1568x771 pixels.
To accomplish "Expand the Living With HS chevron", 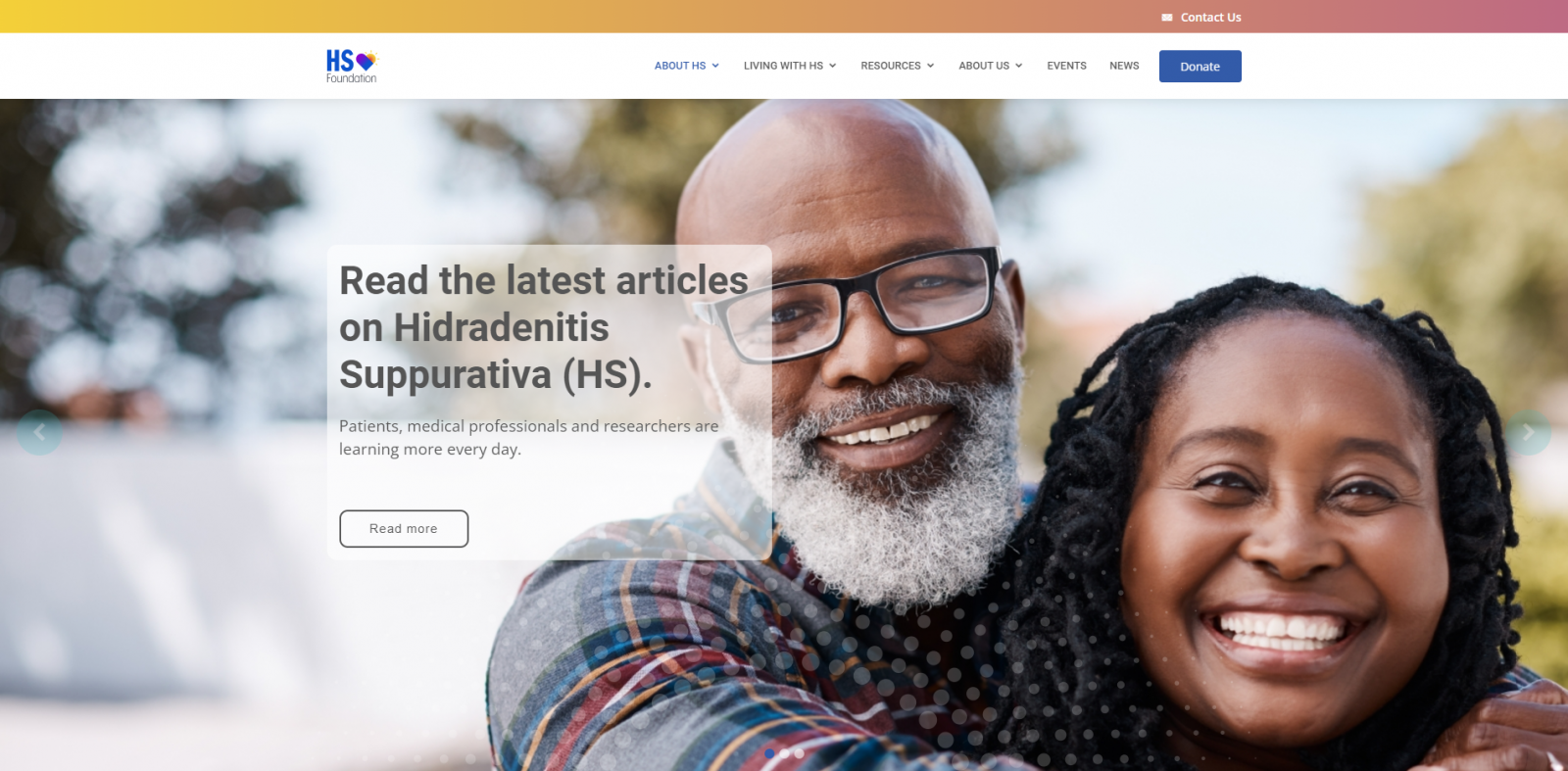I will click(833, 66).
